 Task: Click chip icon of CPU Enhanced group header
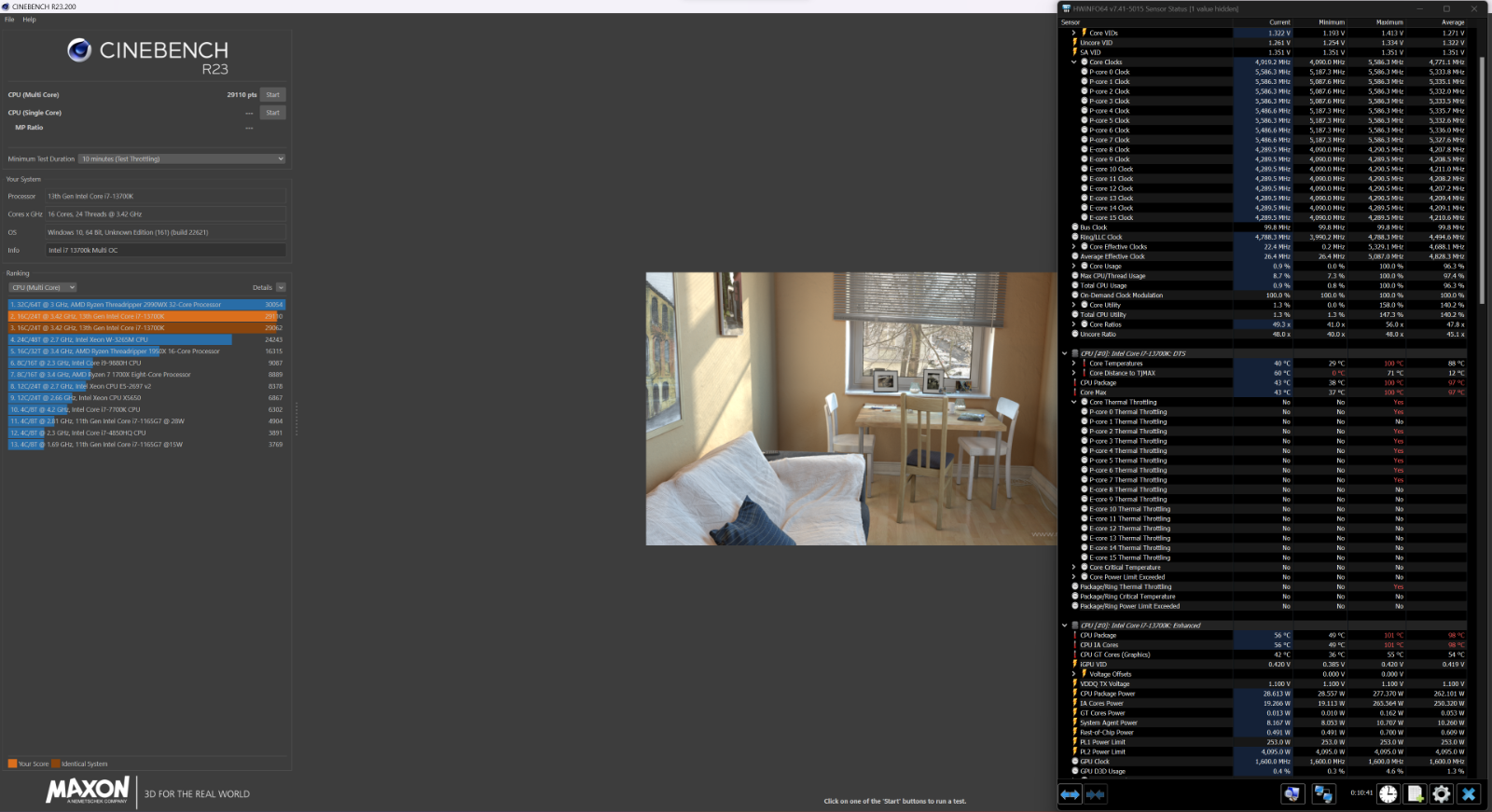pos(1075,626)
